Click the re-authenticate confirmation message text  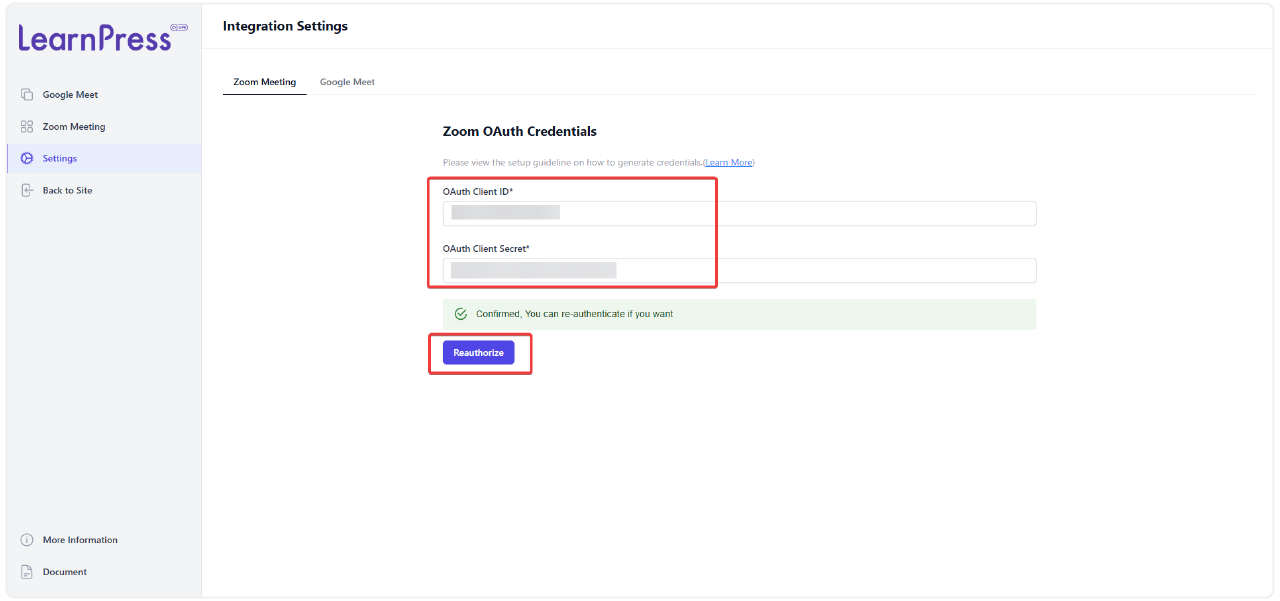click(575, 314)
